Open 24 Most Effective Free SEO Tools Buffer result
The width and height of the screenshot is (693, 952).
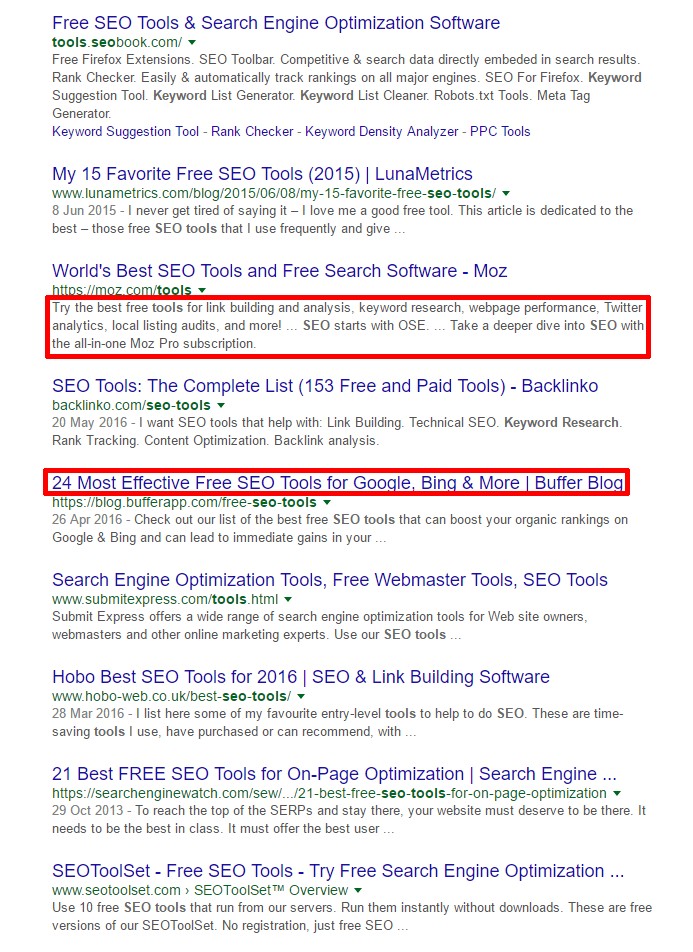(338, 483)
